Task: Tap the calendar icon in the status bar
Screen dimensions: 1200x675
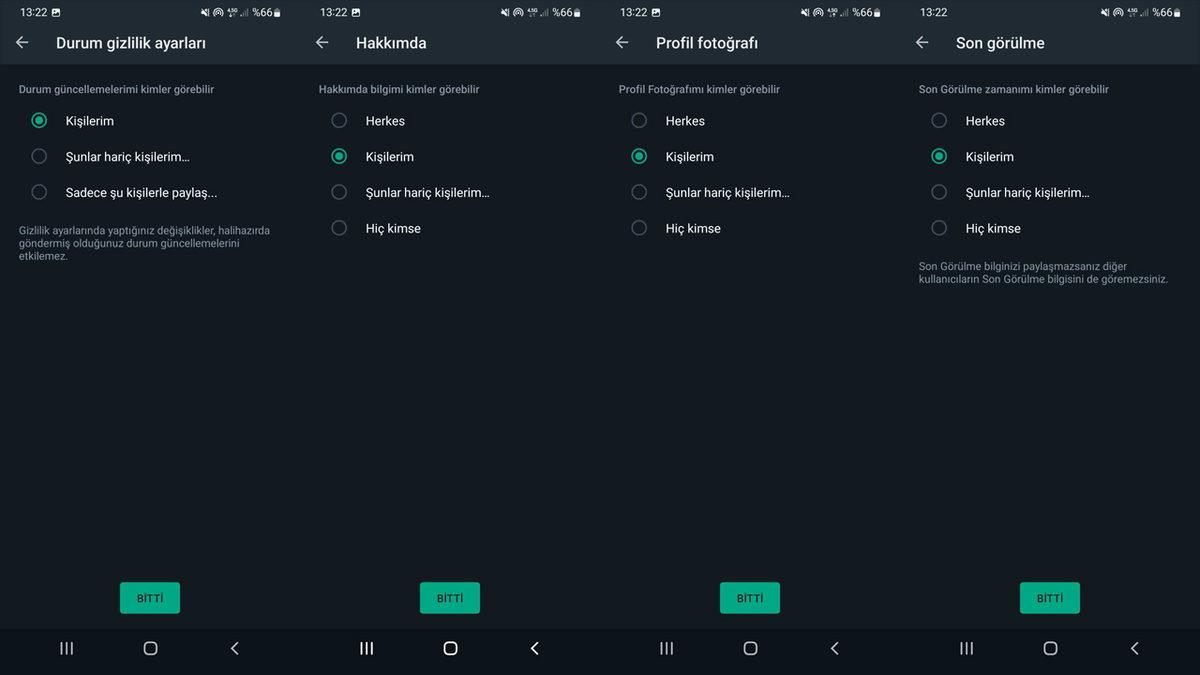Action: pyautogui.click(x=56, y=12)
